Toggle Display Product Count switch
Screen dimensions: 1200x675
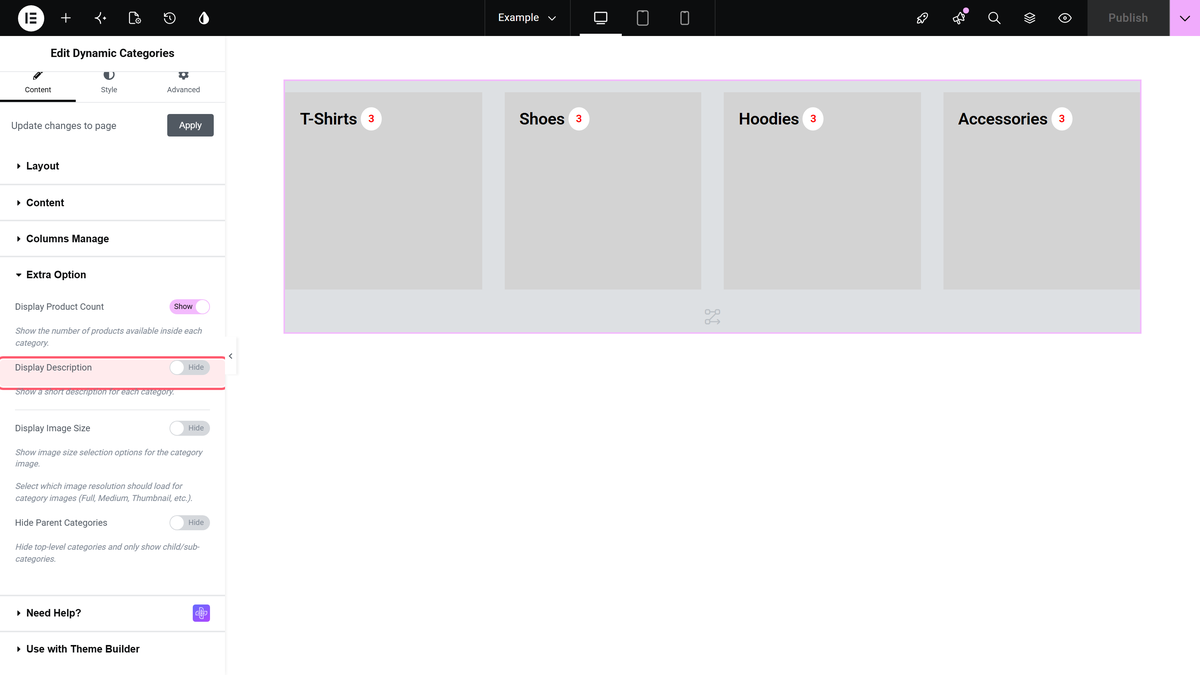(190, 307)
